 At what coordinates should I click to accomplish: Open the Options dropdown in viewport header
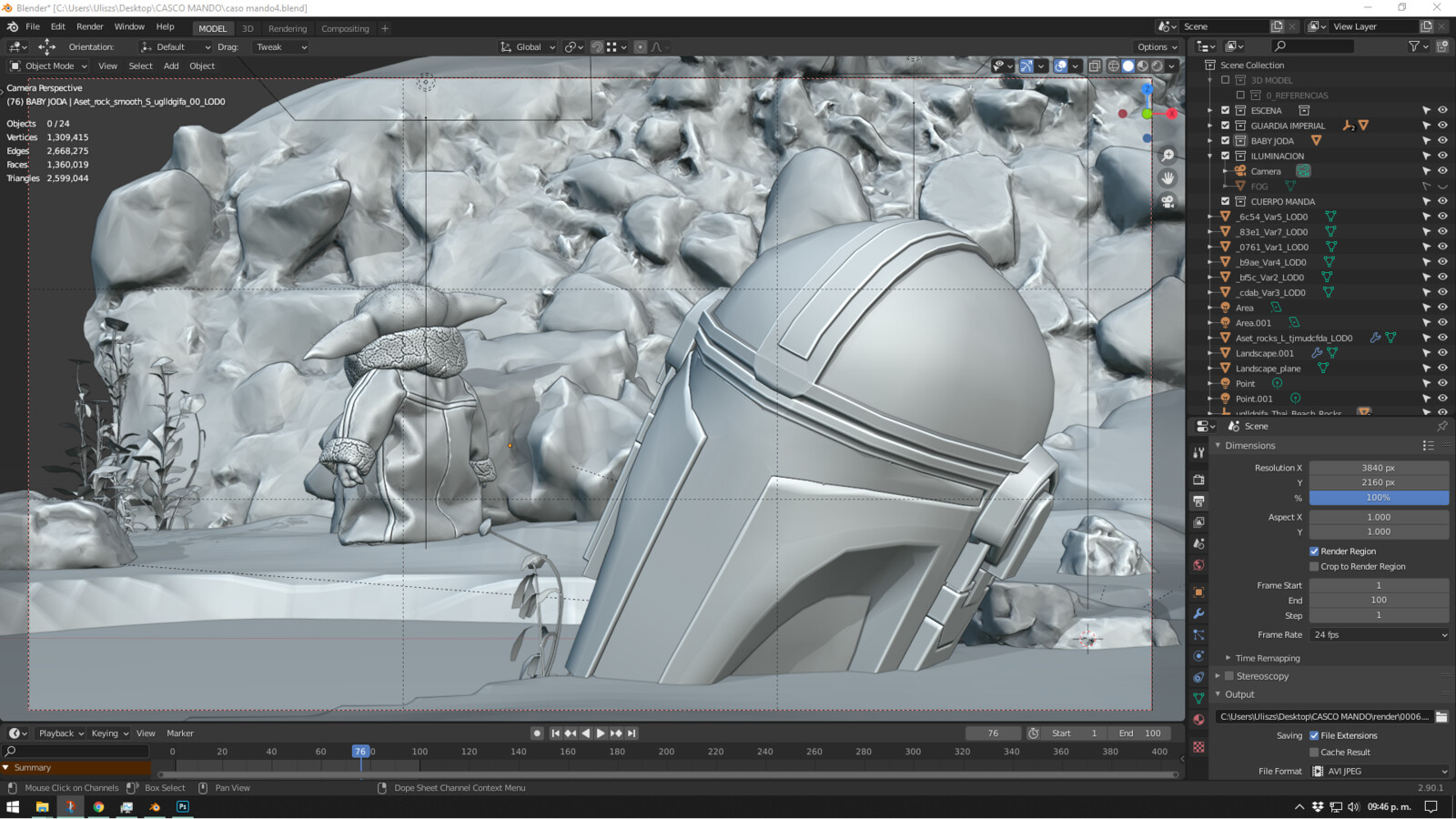1157,47
